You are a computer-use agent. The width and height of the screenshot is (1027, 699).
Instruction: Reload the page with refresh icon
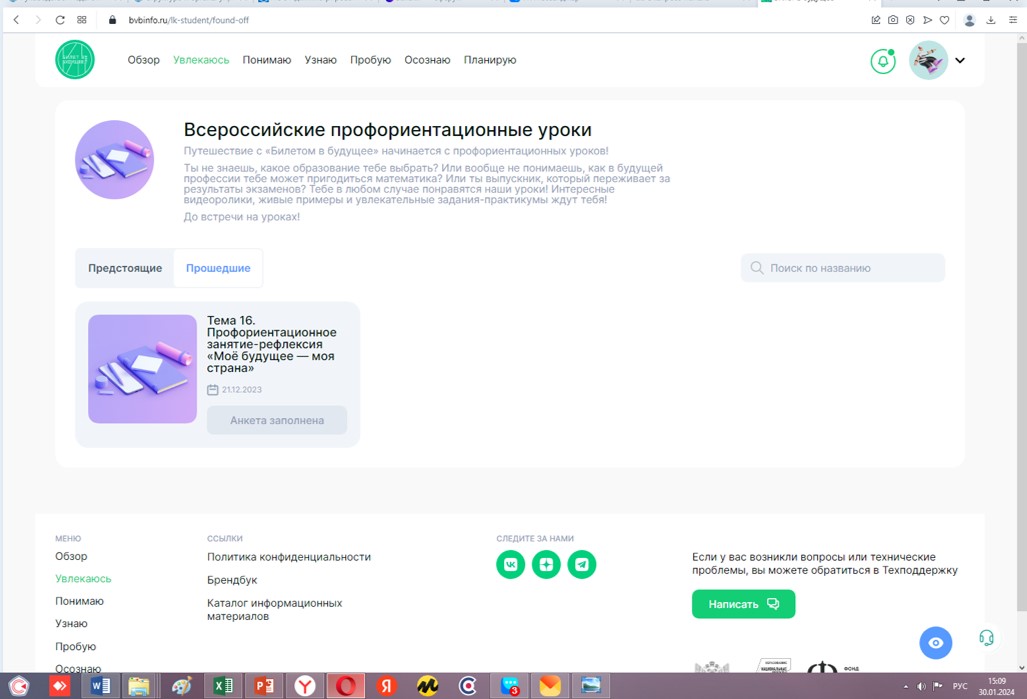pyautogui.click(x=60, y=20)
